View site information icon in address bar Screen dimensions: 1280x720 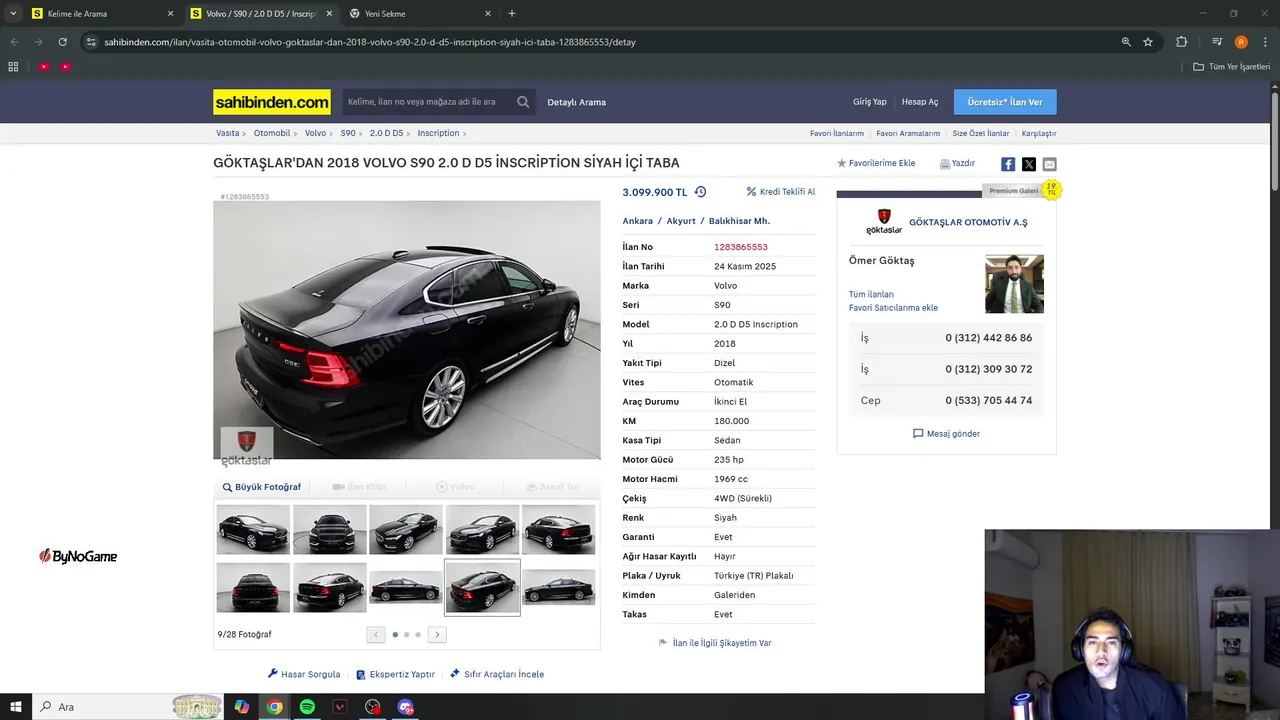pos(91,42)
